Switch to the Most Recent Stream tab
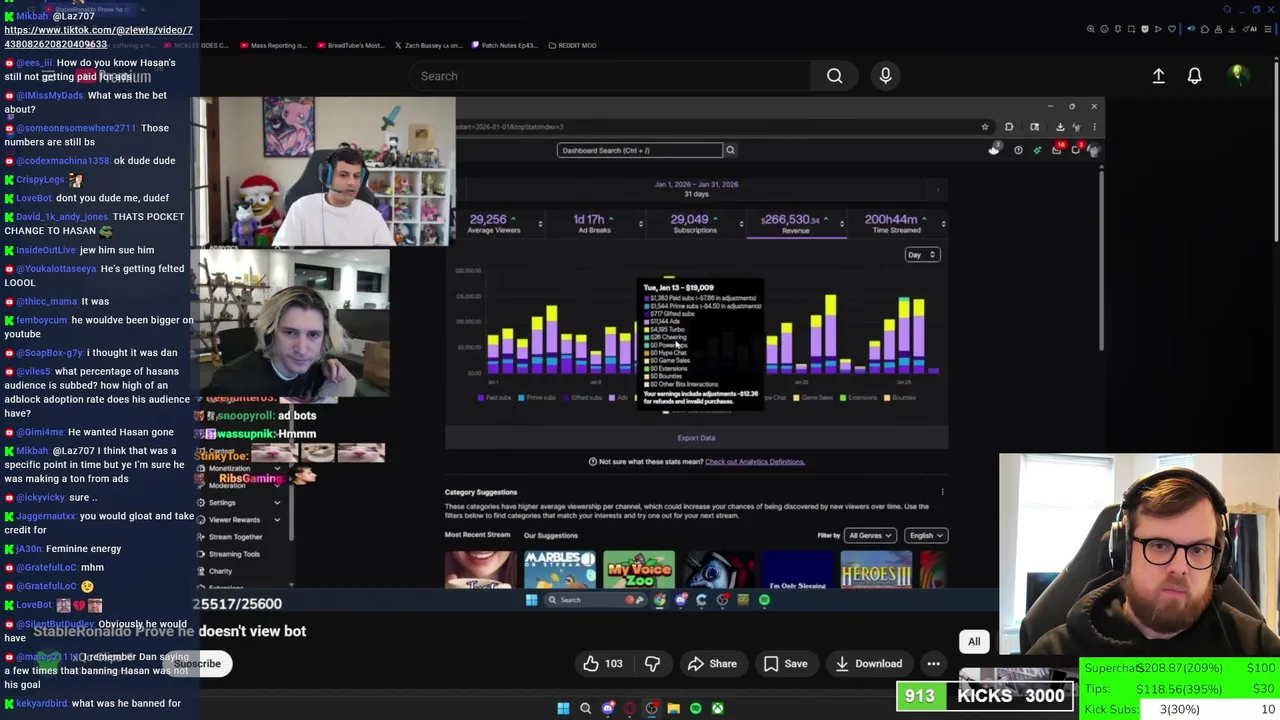The width and height of the screenshot is (1280, 720). (x=477, y=535)
